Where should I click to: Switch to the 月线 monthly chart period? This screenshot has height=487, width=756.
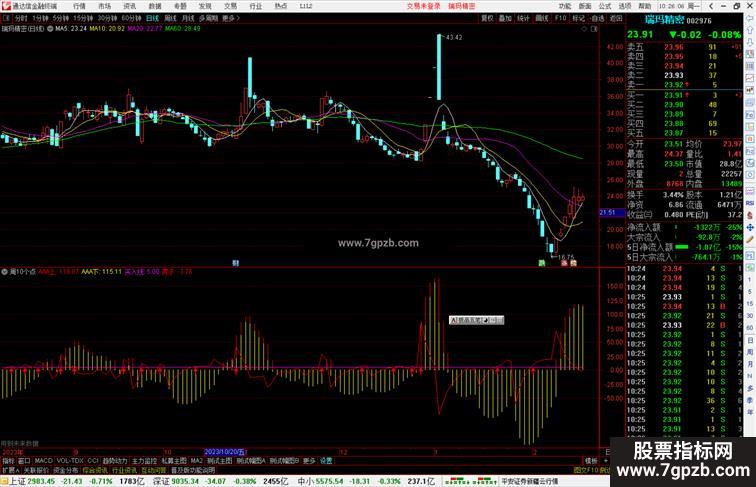188,18
